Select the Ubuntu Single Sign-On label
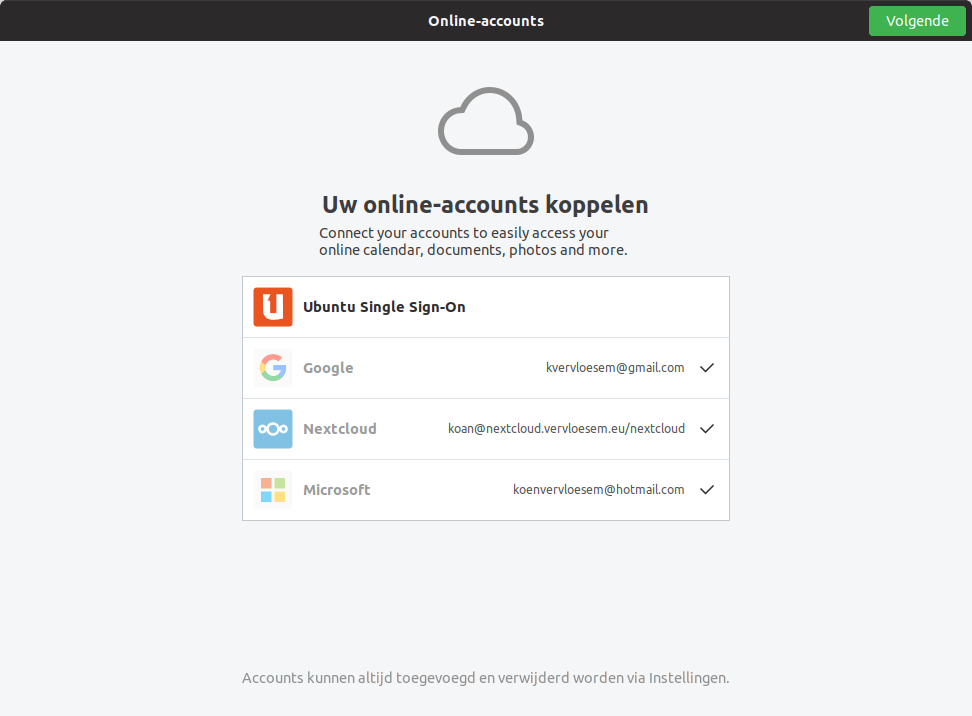The height and width of the screenshot is (716, 972). [384, 307]
